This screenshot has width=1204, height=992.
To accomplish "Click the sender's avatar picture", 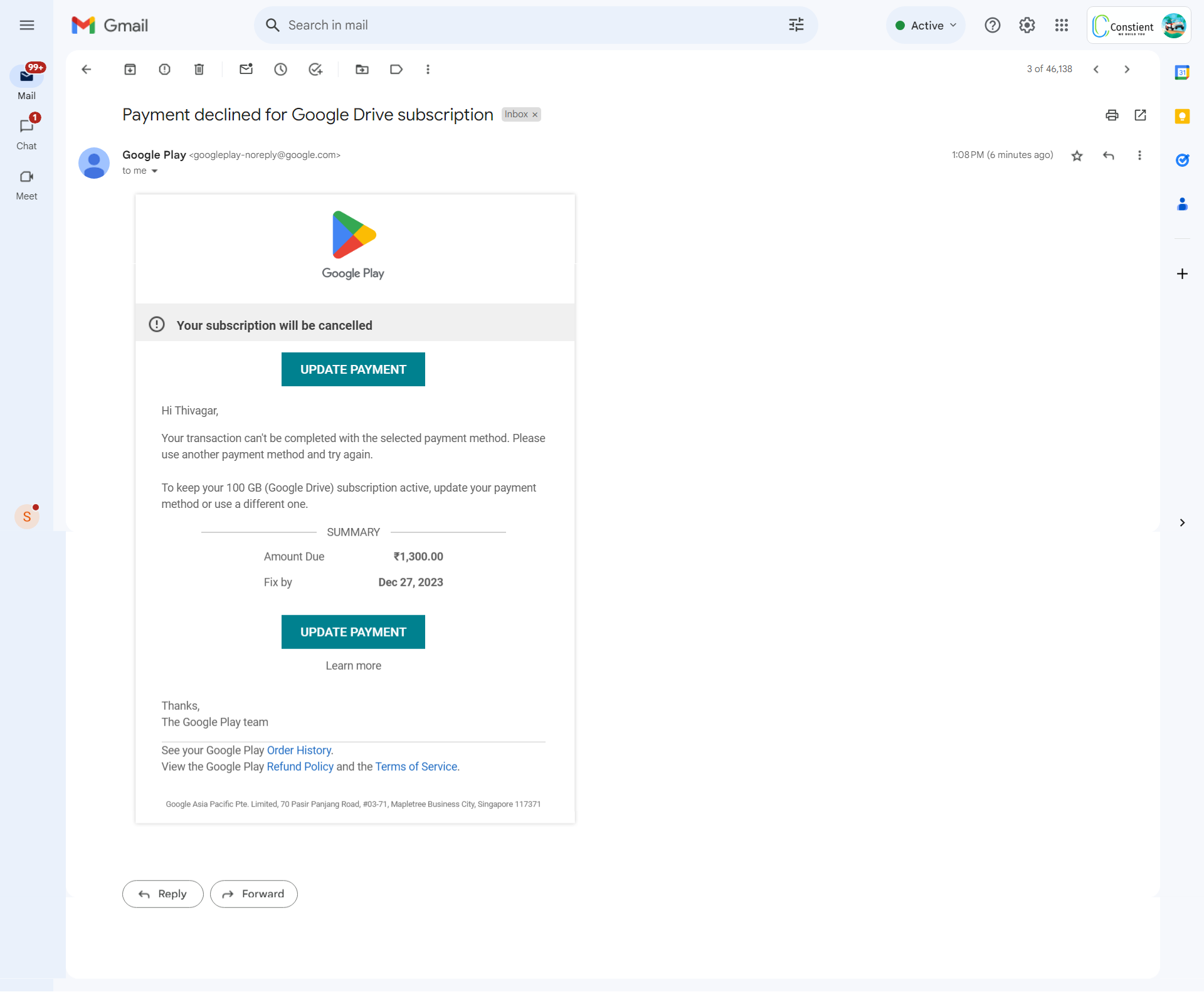I will 94,163.
